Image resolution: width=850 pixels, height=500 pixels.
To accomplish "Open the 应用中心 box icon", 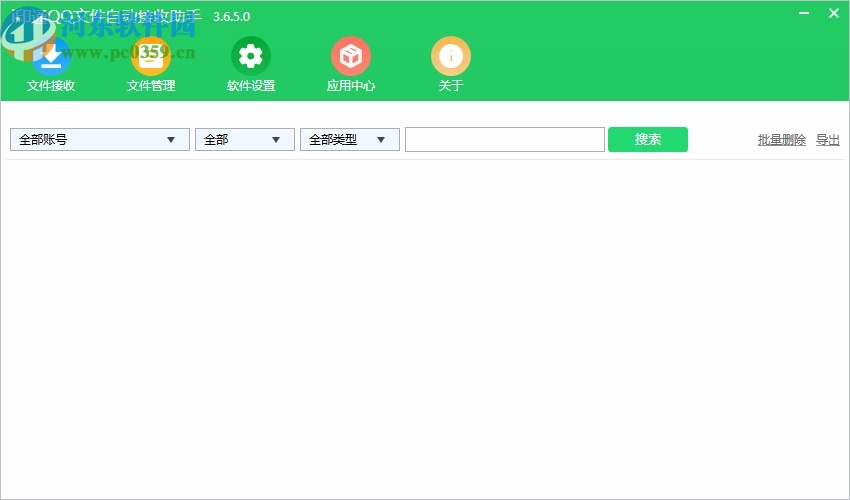I will (351, 56).
